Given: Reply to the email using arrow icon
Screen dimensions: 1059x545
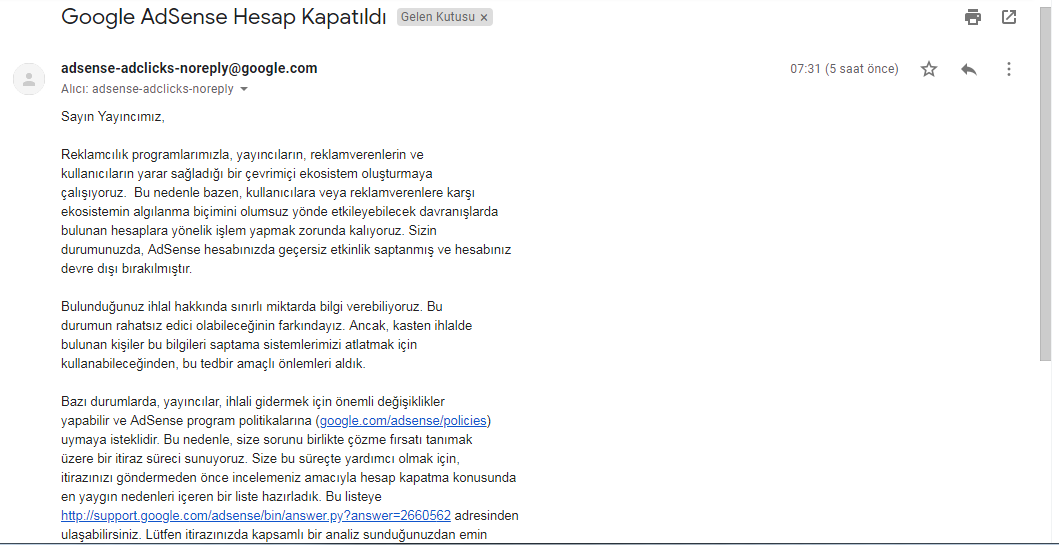Looking at the screenshot, I should pos(968,69).
